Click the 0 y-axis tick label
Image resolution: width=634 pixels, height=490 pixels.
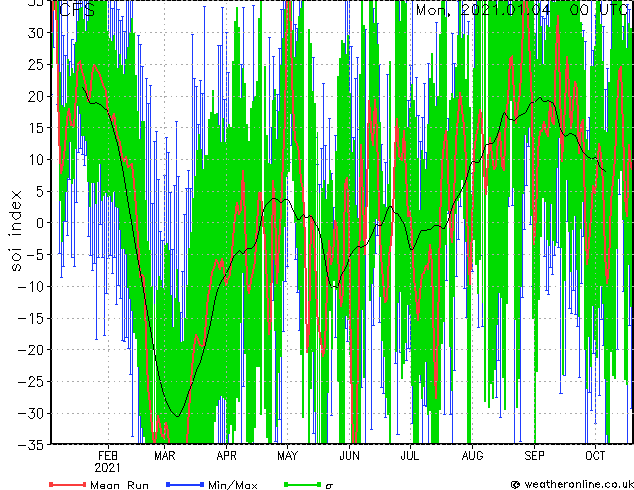coord(40,223)
